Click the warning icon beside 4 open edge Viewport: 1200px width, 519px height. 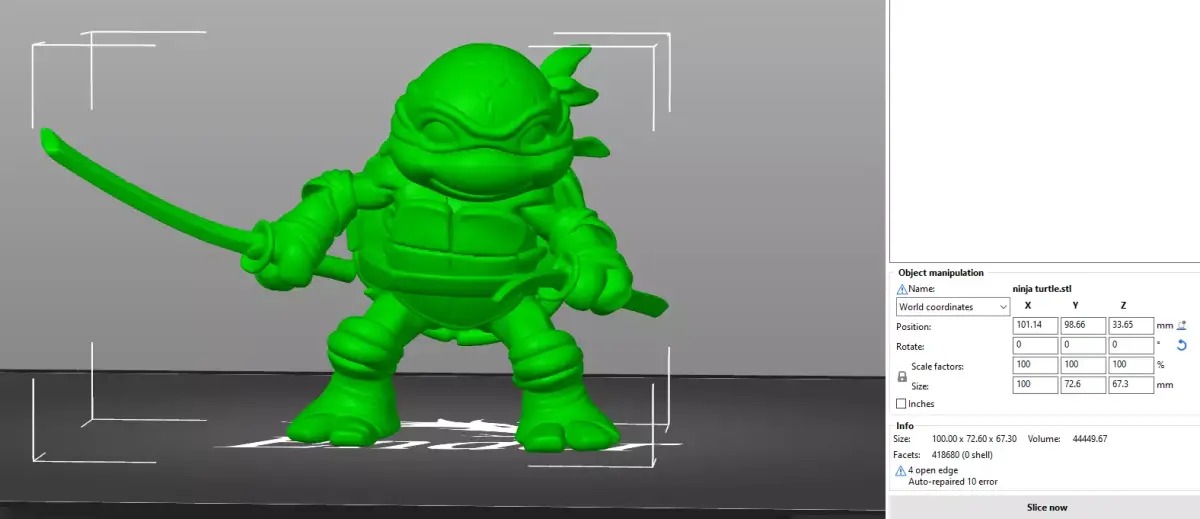(900, 469)
